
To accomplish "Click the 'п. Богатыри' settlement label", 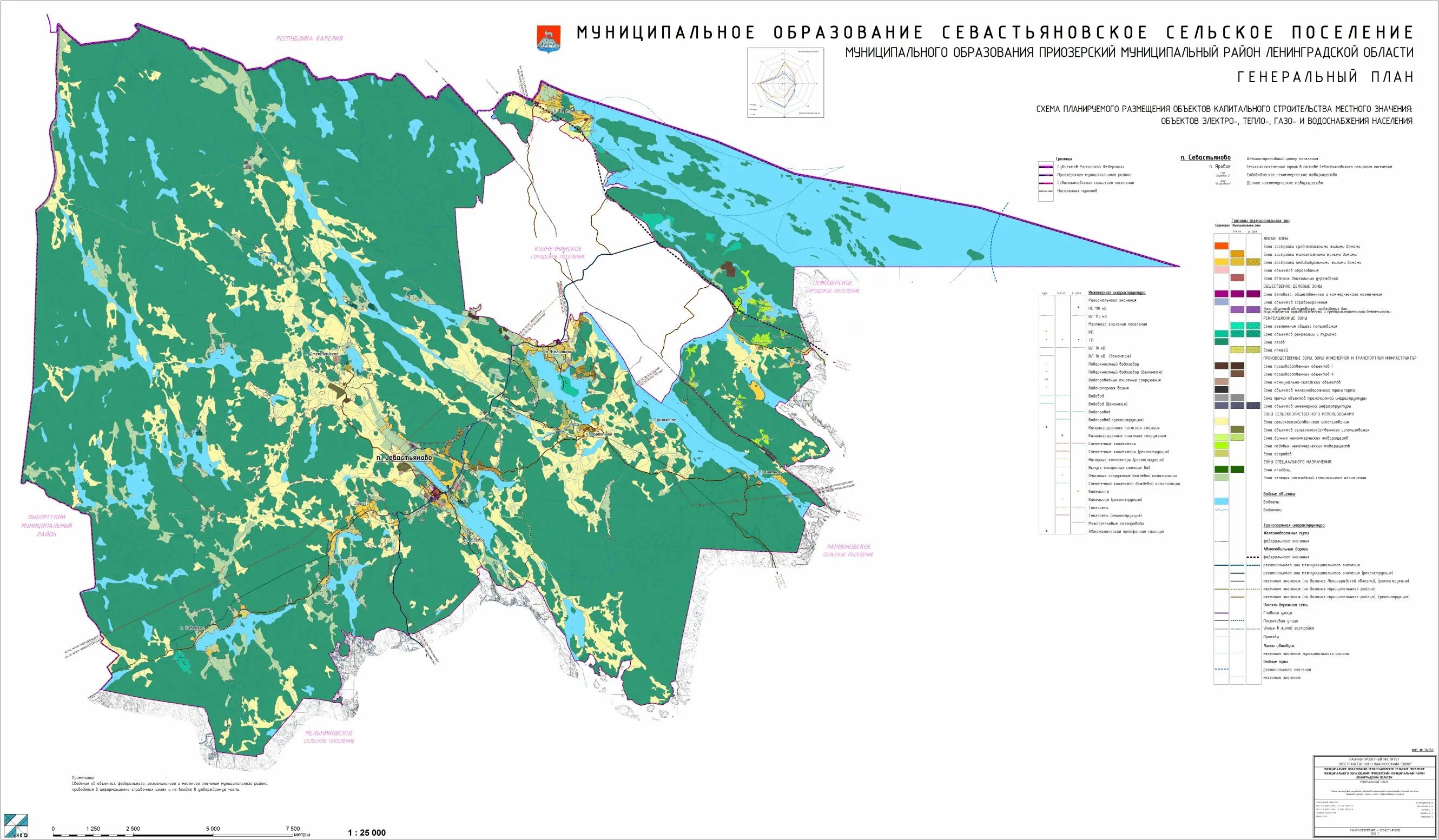I will 558,352.
